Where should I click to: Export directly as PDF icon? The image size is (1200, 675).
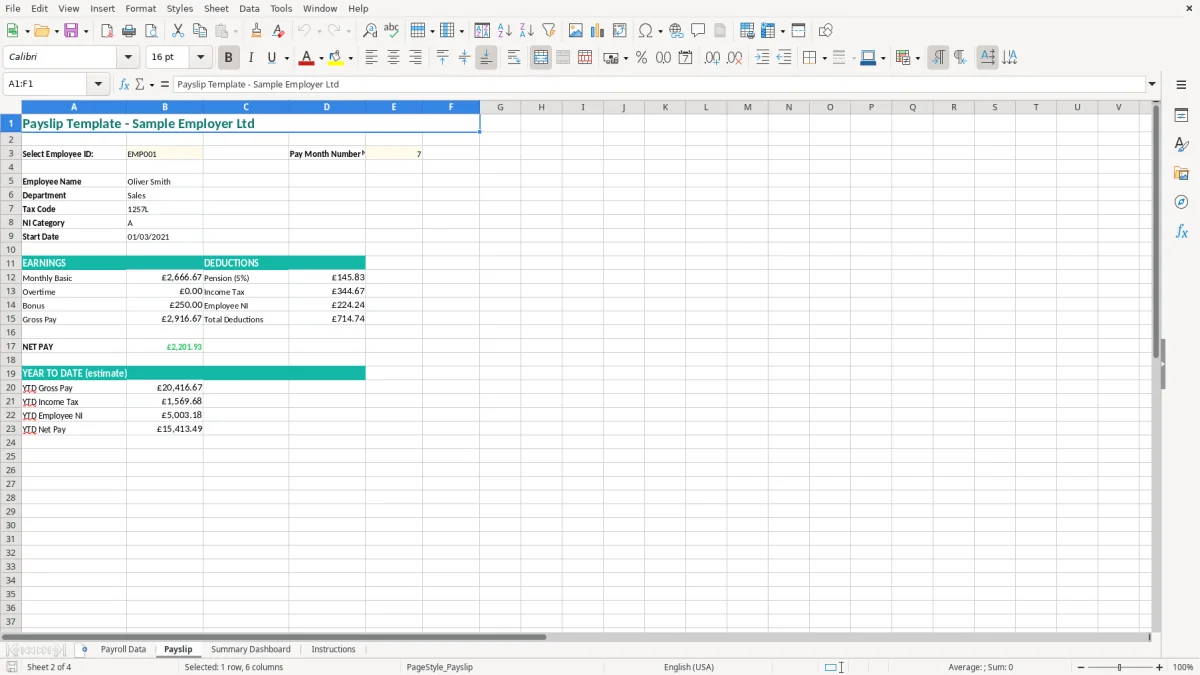(x=107, y=31)
